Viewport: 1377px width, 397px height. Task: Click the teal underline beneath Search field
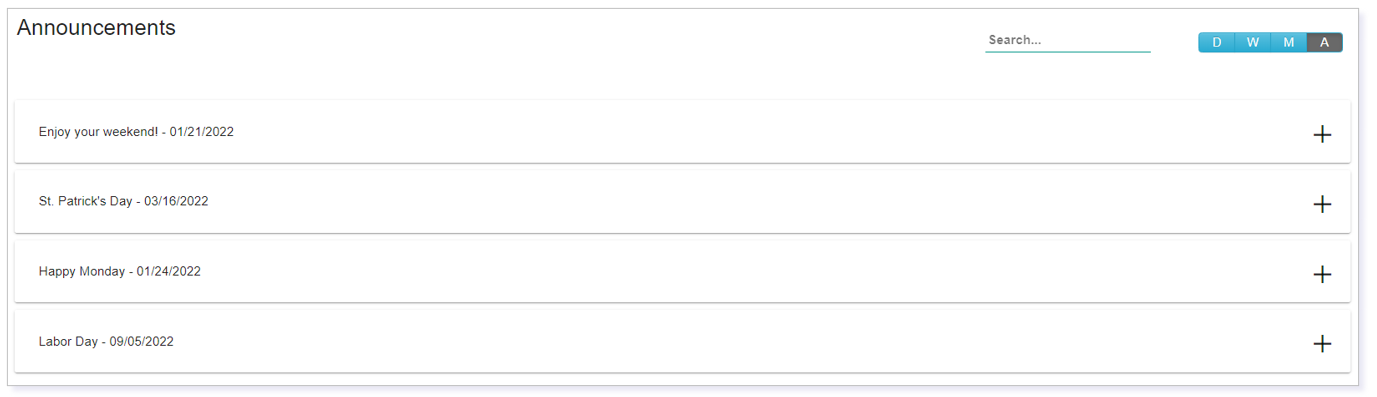[1068, 51]
